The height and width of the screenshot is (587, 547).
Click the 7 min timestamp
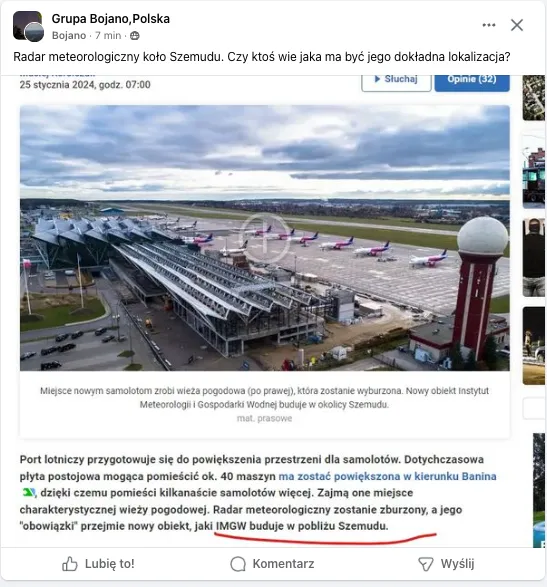click(108, 36)
